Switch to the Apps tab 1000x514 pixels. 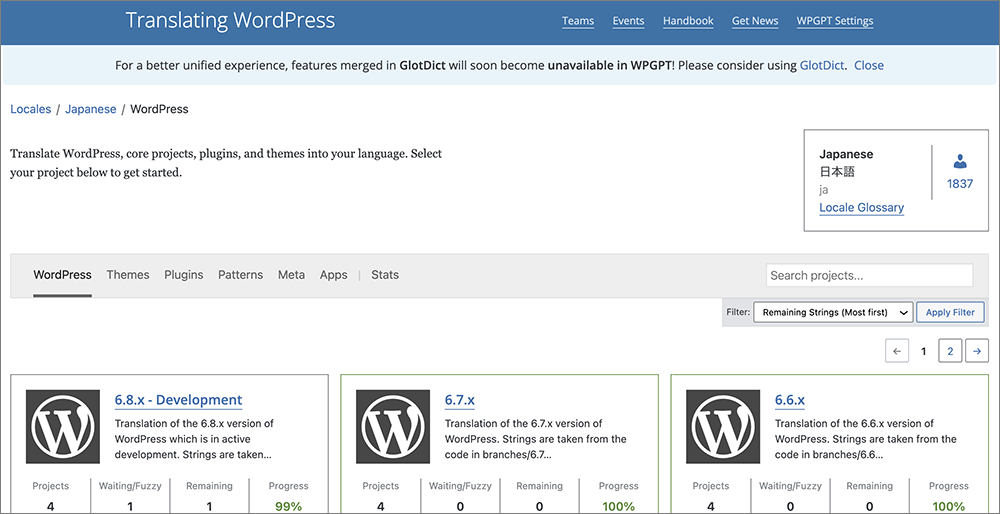pos(334,275)
